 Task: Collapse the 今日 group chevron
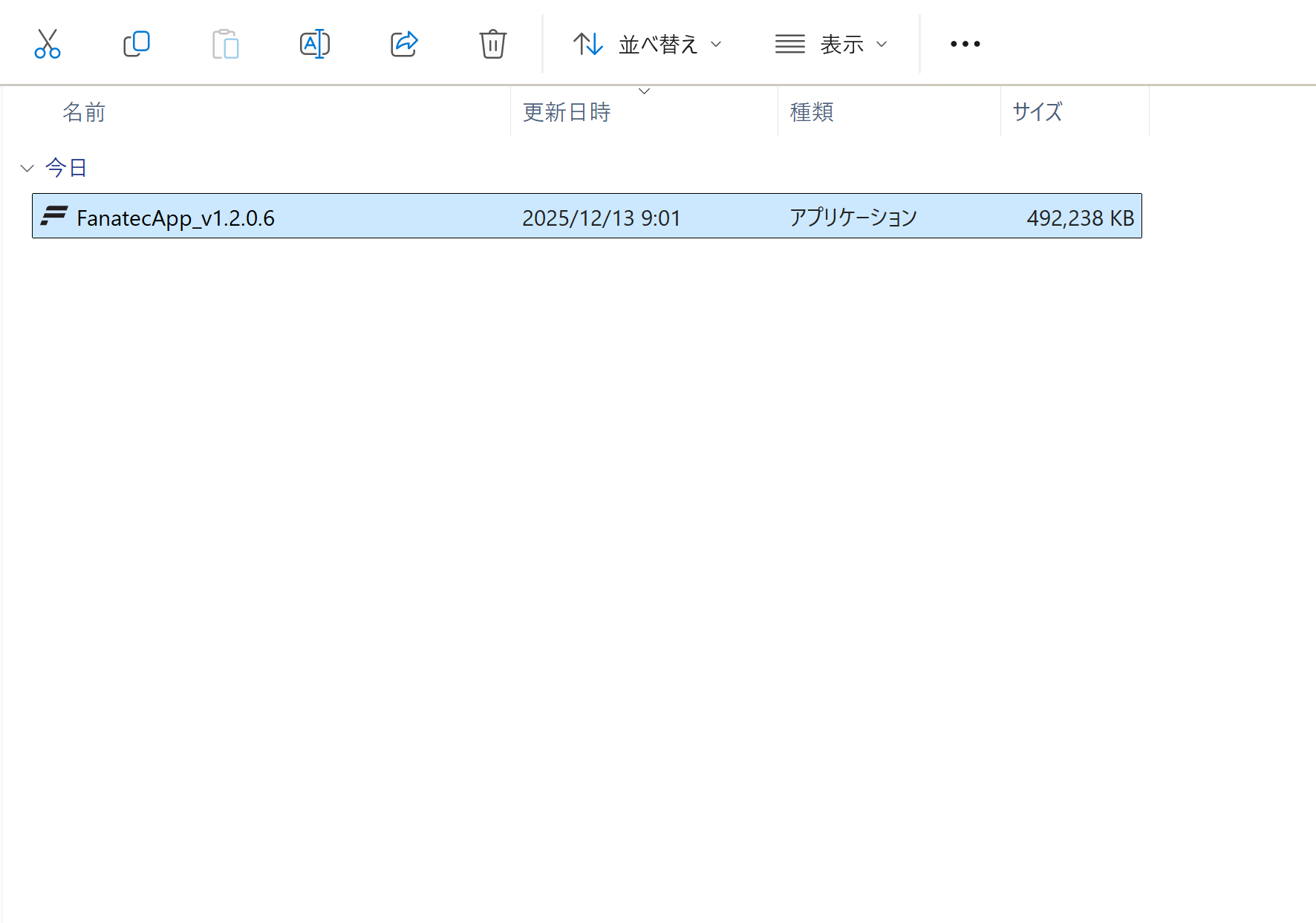tap(27, 168)
